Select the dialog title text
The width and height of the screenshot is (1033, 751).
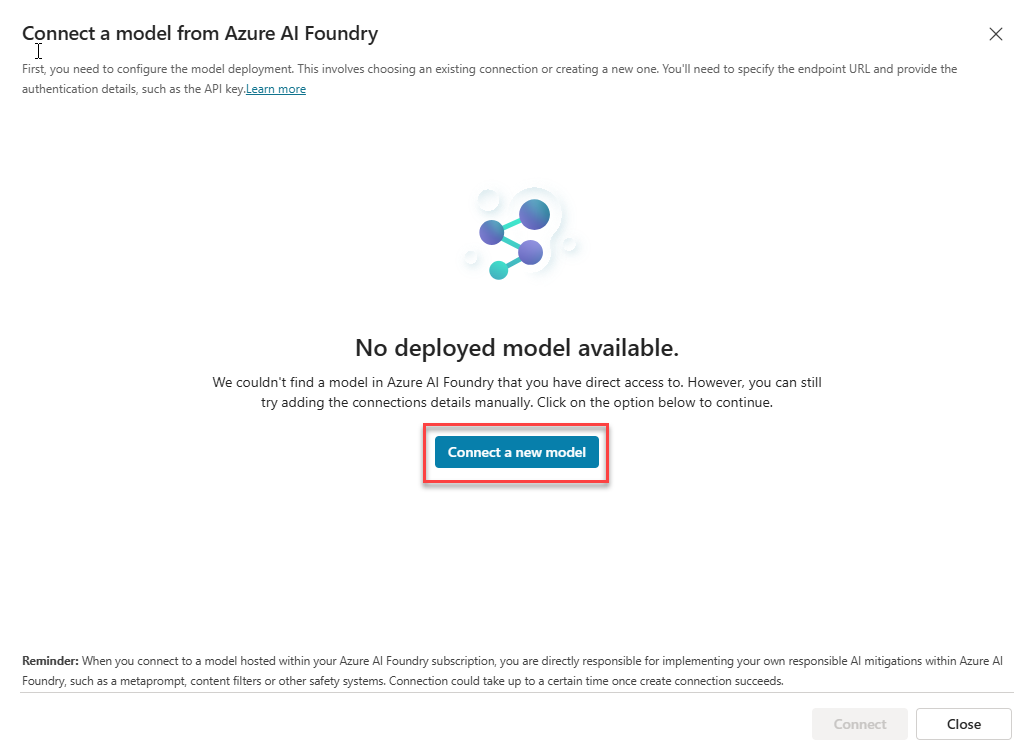point(199,33)
